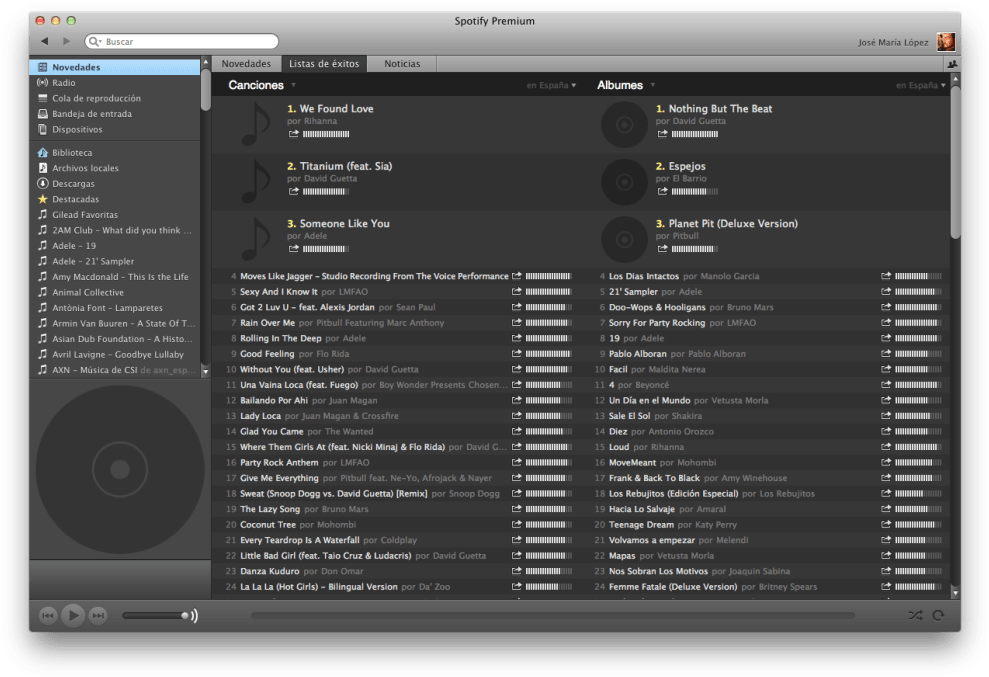Select song Good Feeling por Flo Rida

pos(396,354)
